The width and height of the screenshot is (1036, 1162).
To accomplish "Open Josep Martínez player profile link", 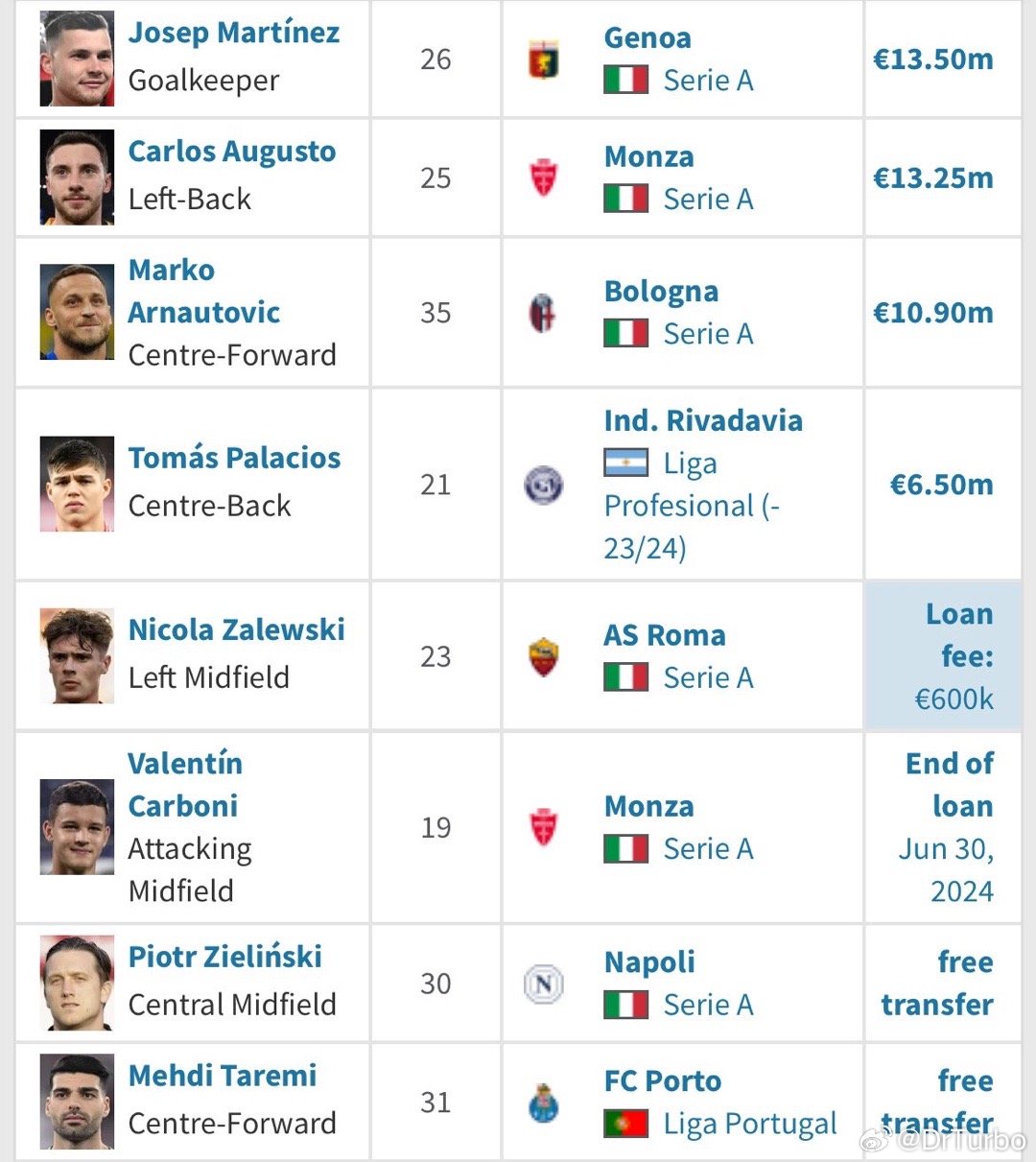I will pyautogui.click(x=234, y=33).
